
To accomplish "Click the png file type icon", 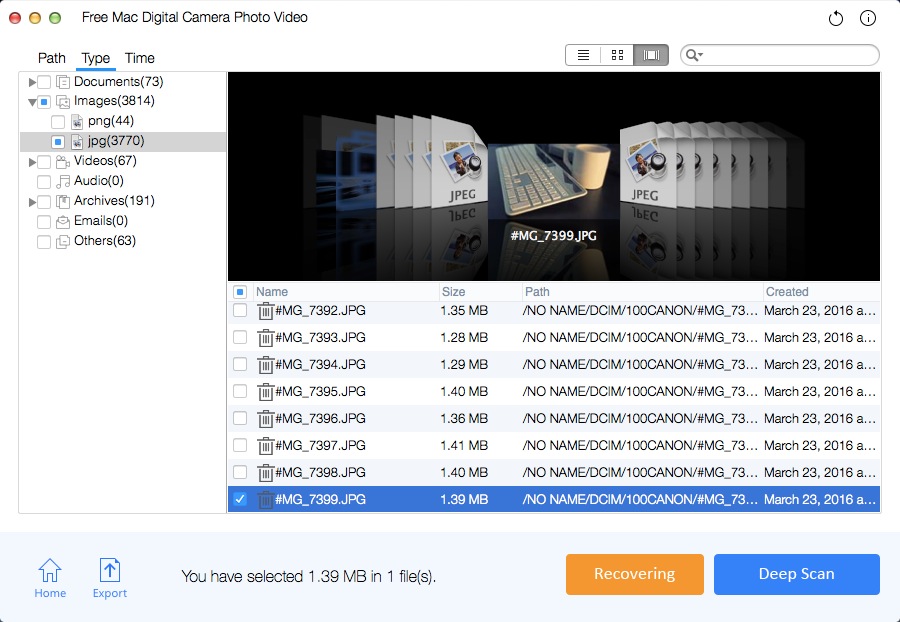I will click(x=77, y=122).
